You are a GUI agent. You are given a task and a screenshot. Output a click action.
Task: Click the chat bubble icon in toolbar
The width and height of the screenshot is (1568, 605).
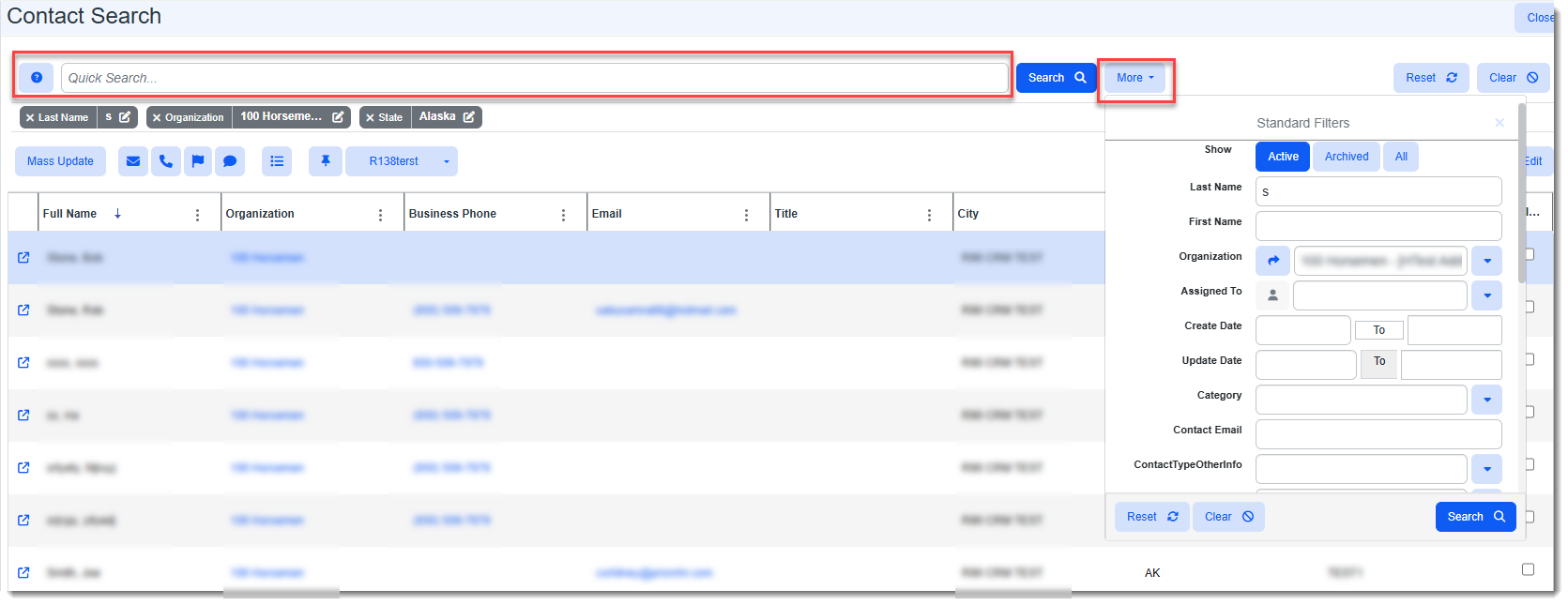[230, 161]
